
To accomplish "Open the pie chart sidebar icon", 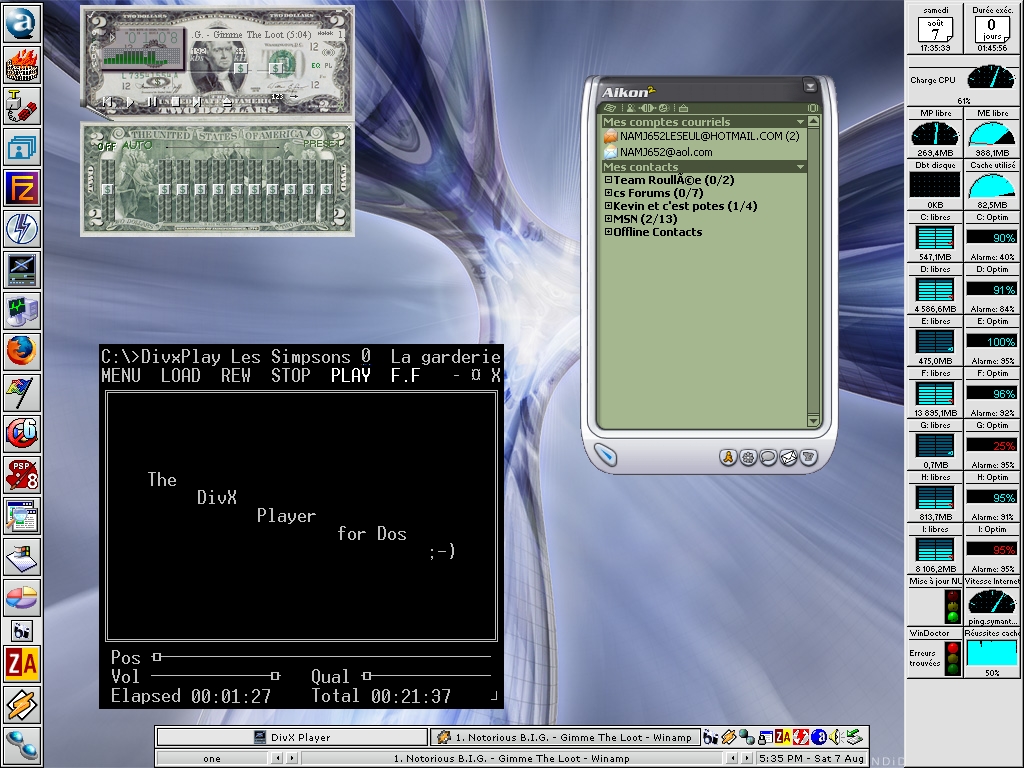I will tap(22, 598).
